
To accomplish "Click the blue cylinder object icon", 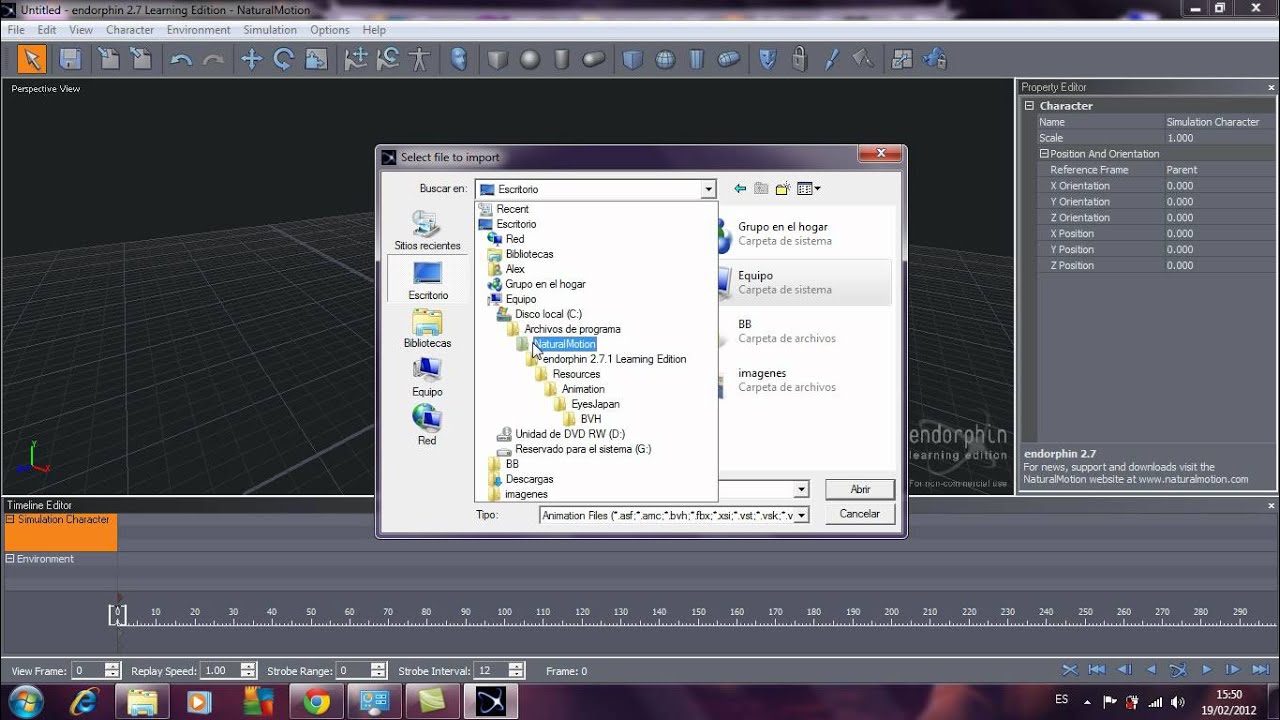I will 697,60.
